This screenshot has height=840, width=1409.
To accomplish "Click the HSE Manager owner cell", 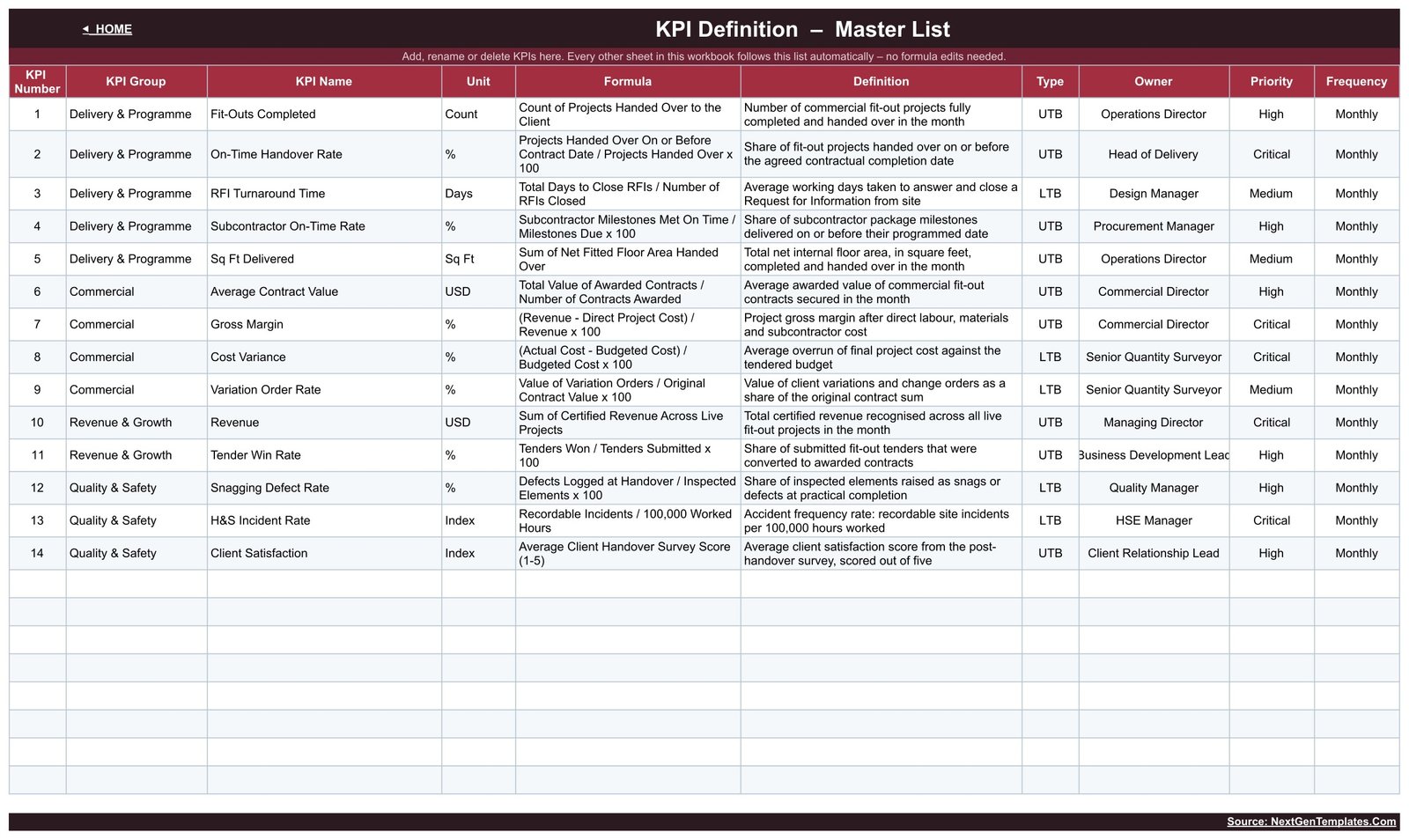I will pyautogui.click(x=1154, y=520).
